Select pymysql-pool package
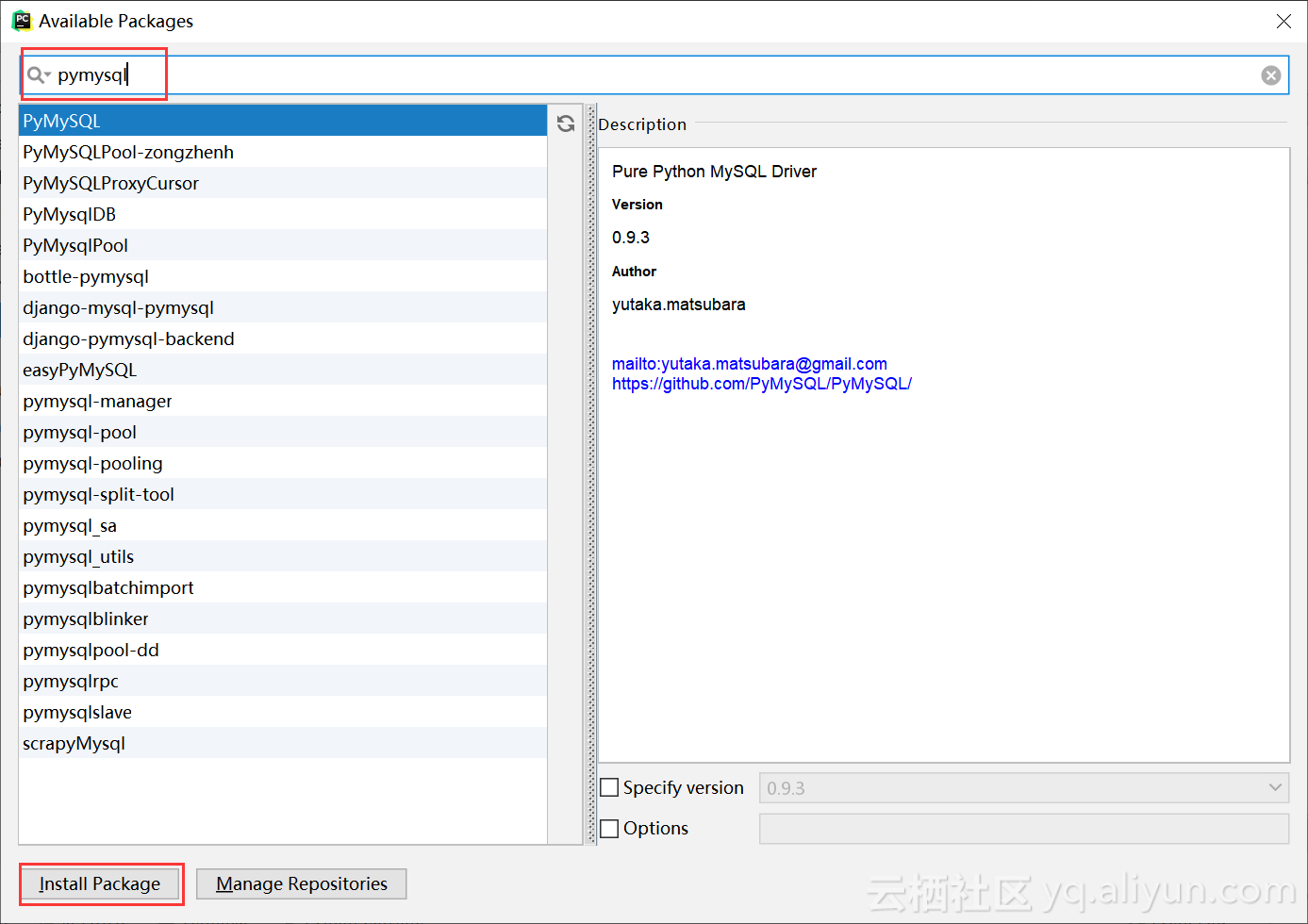 (x=283, y=432)
